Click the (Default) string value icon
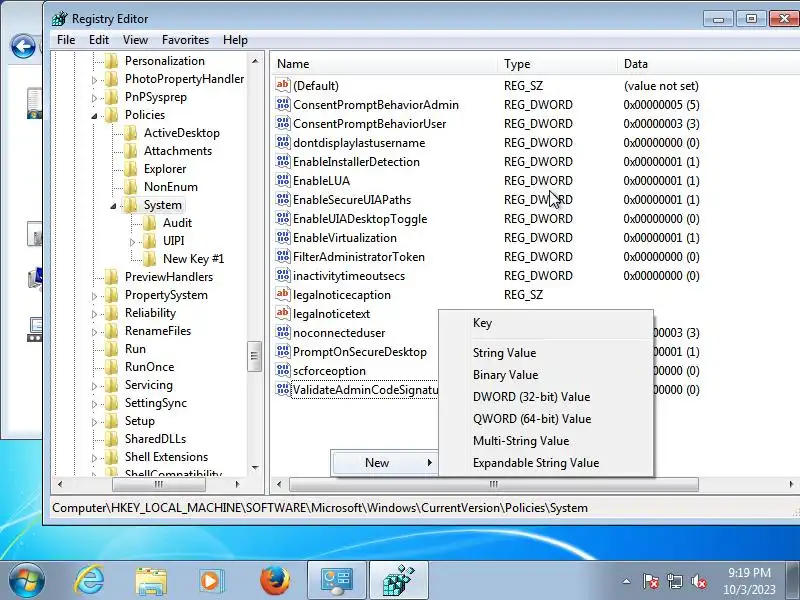The width and height of the screenshot is (800, 600). [283, 85]
